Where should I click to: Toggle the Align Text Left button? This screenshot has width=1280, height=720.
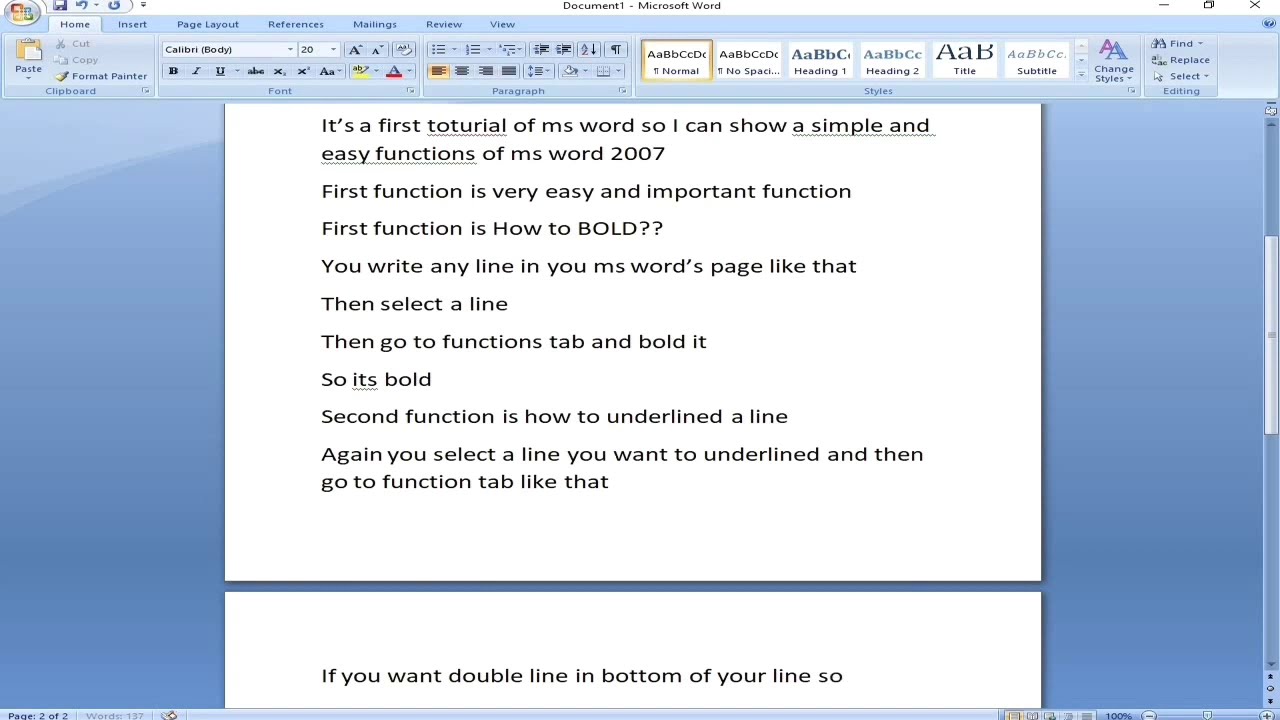click(439, 71)
